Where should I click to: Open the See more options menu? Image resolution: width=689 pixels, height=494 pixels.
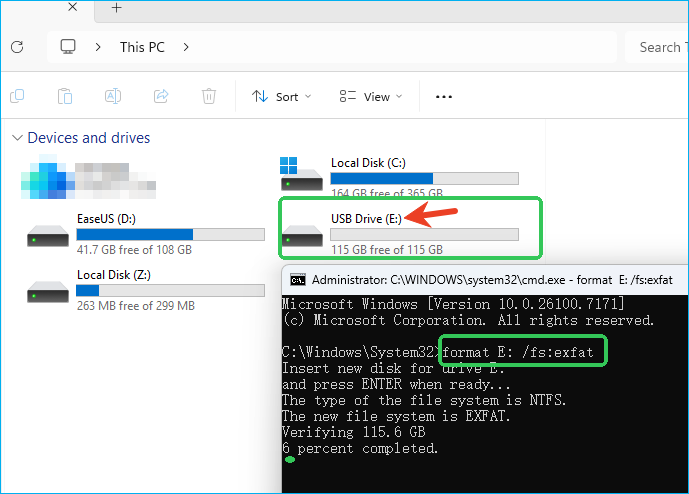[x=444, y=97]
